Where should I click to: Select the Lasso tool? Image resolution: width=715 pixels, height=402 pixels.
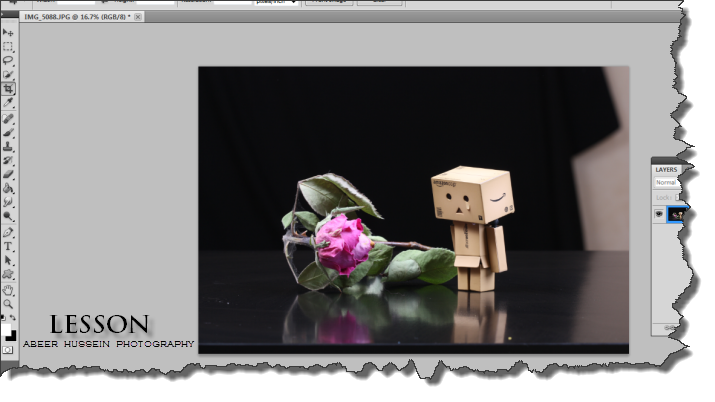[8, 61]
